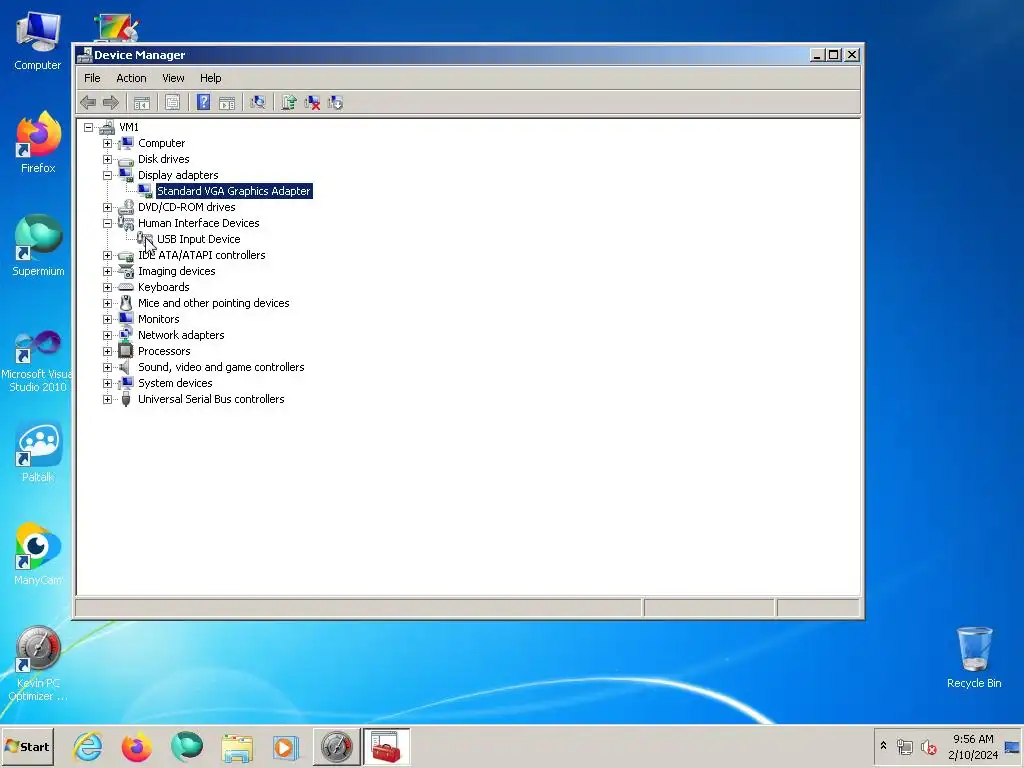Expand the Keyboards category
1024x768 pixels.
tap(107, 287)
